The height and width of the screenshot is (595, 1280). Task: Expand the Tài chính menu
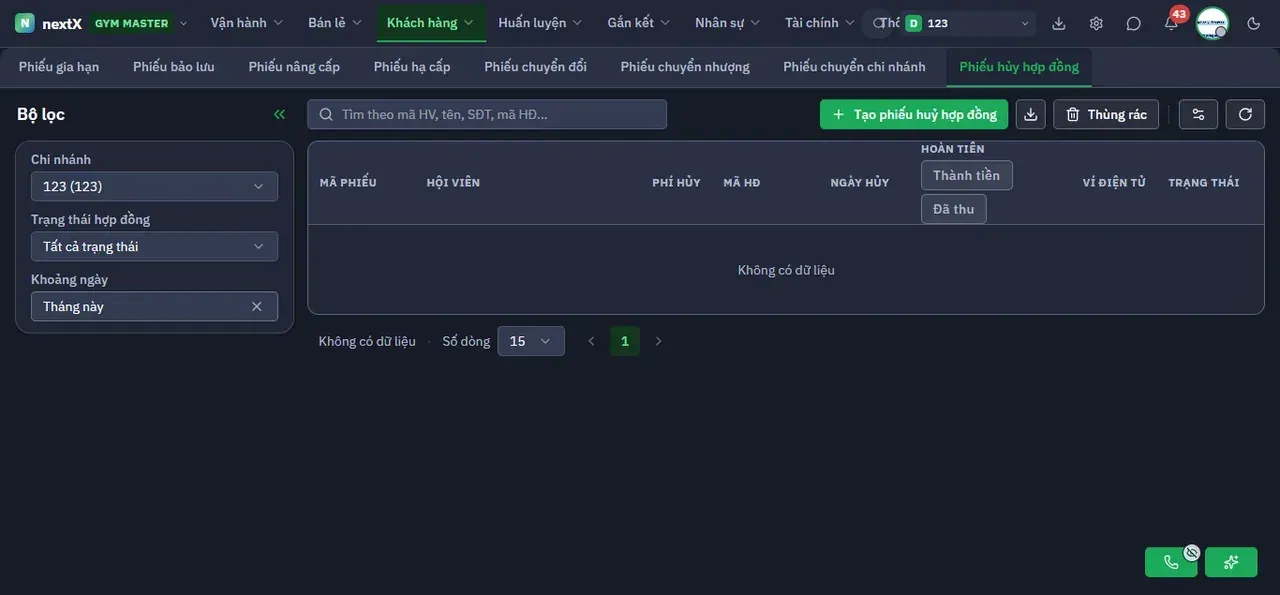pos(820,23)
